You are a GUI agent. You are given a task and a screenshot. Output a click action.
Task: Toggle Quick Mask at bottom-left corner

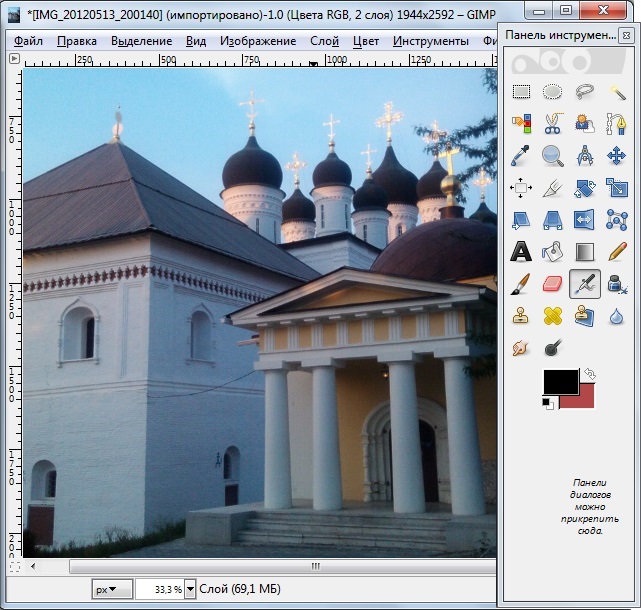(x=15, y=567)
